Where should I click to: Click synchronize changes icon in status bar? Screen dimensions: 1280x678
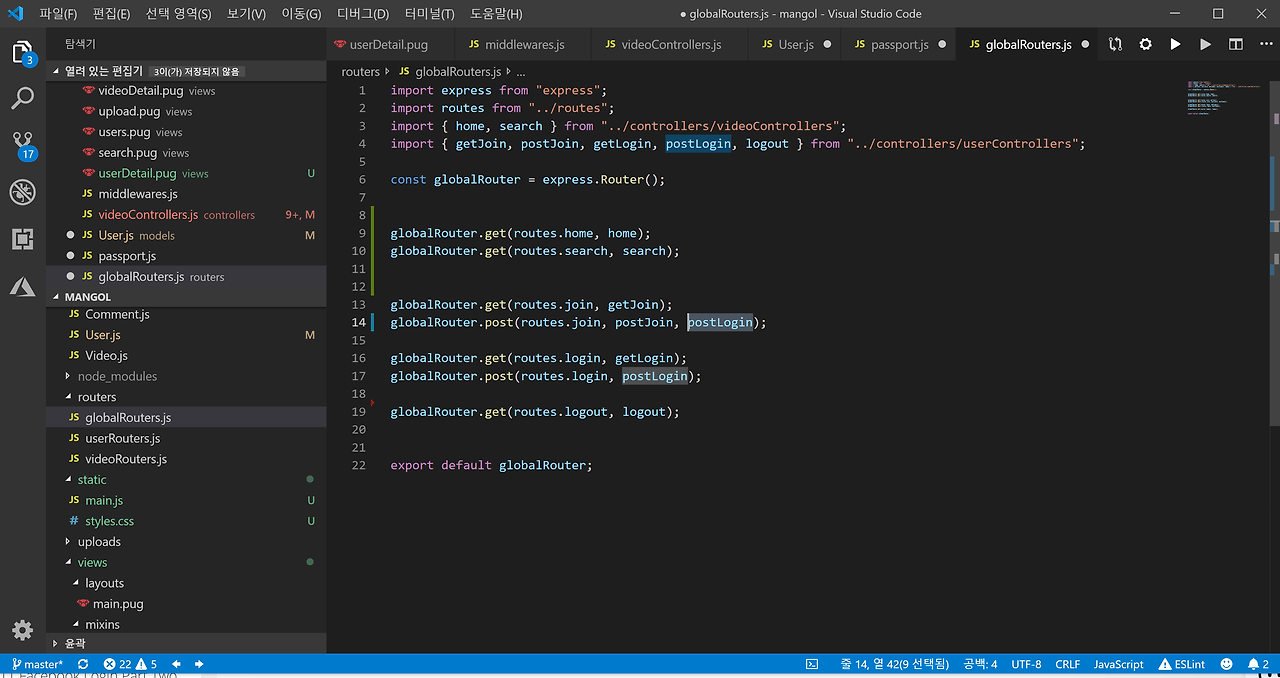83,664
